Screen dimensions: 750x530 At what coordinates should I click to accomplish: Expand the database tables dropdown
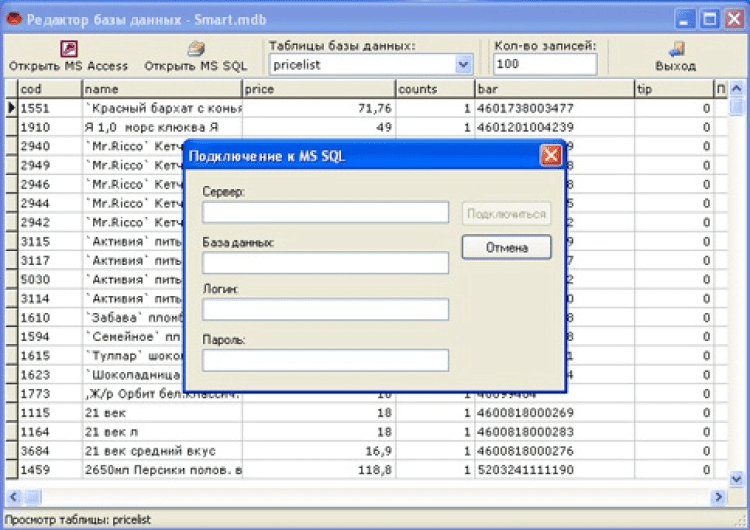click(x=463, y=65)
